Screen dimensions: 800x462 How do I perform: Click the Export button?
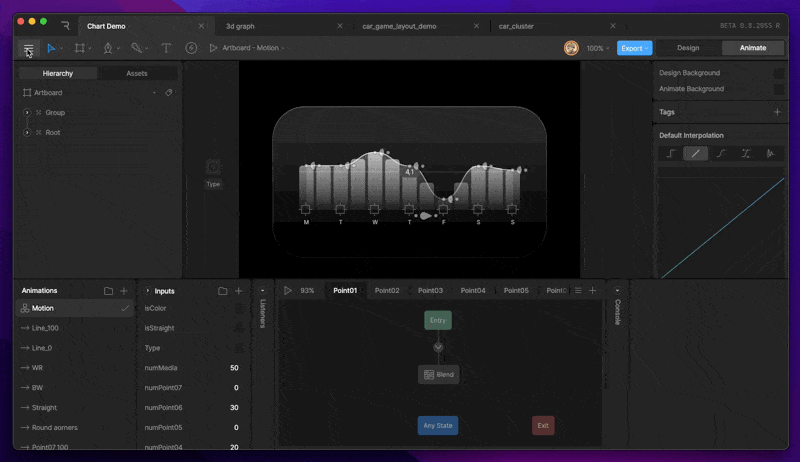tap(634, 48)
